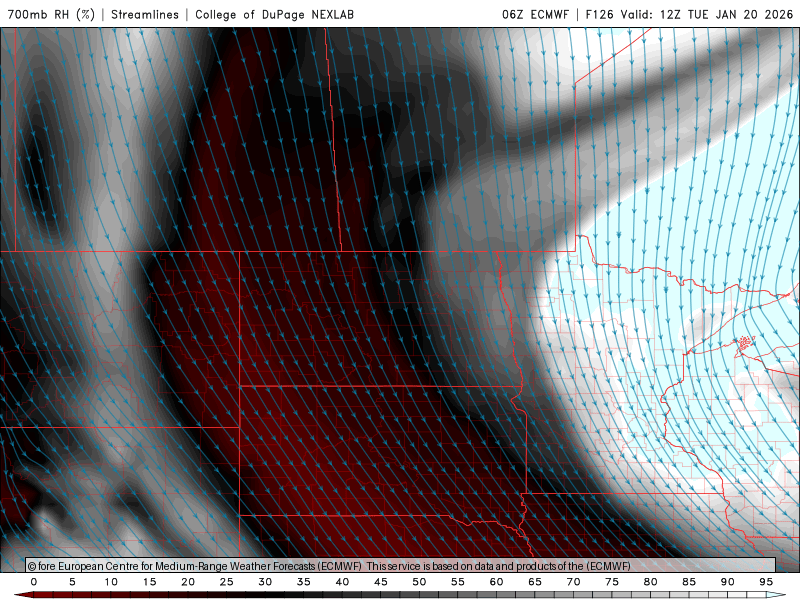Screen dimensions: 800x600
Task: Click the "55" label on the color scale
Action: 458,582
